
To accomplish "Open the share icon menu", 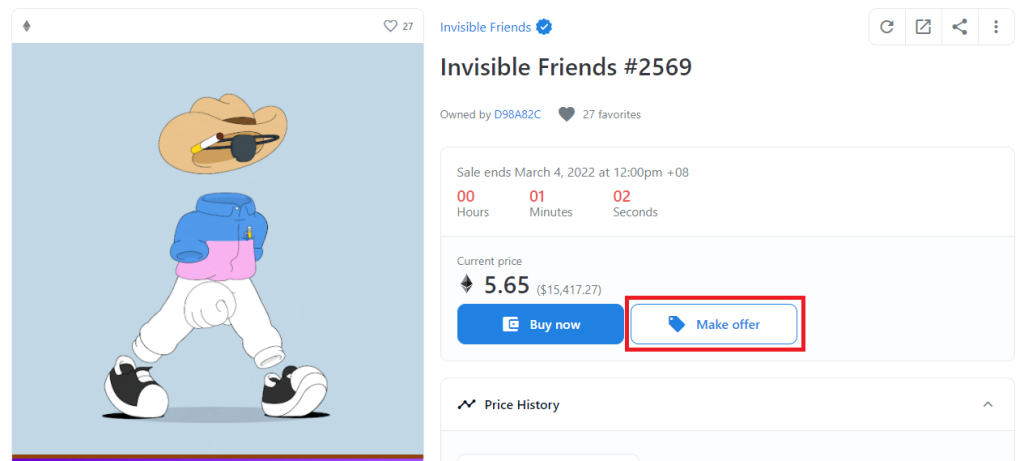I will click(x=959, y=27).
